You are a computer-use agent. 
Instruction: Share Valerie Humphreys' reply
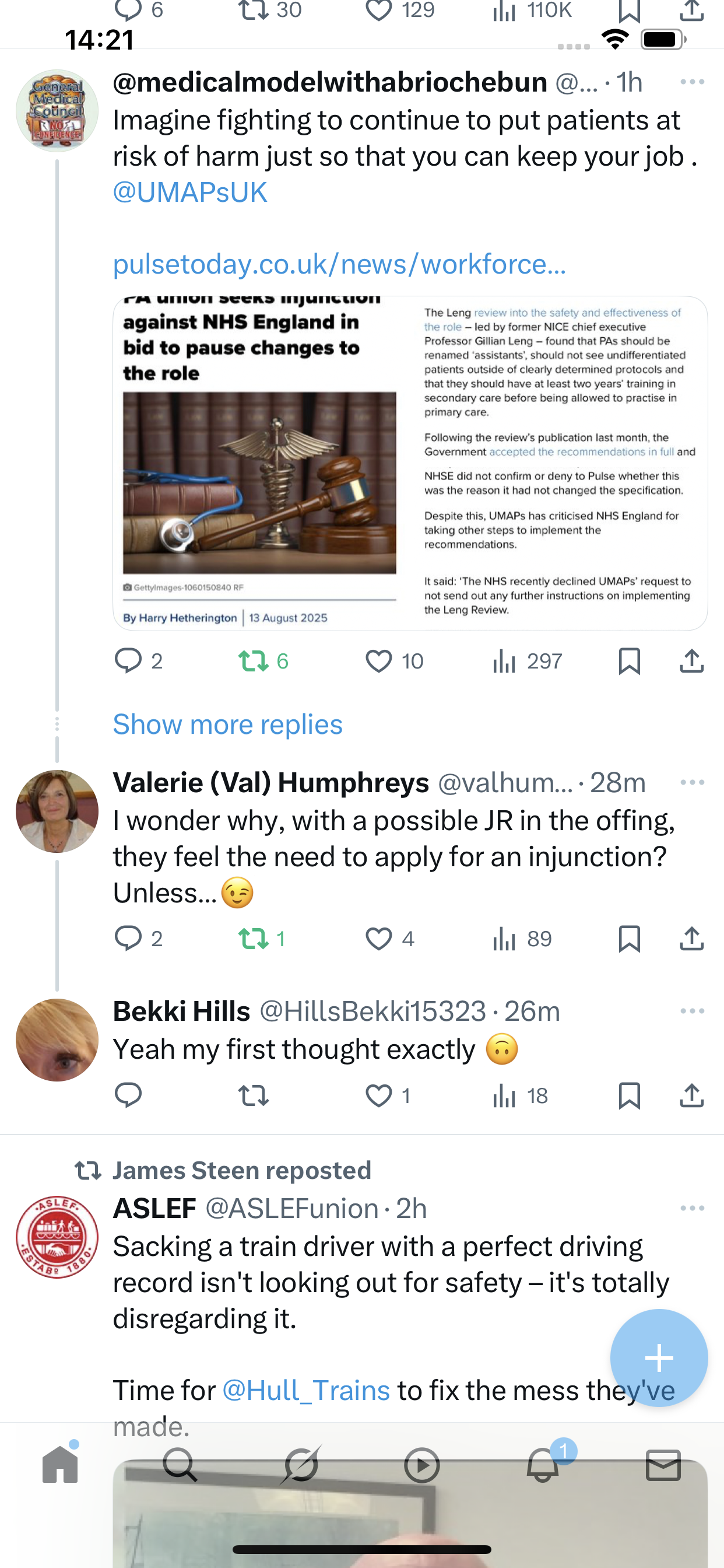(691, 939)
